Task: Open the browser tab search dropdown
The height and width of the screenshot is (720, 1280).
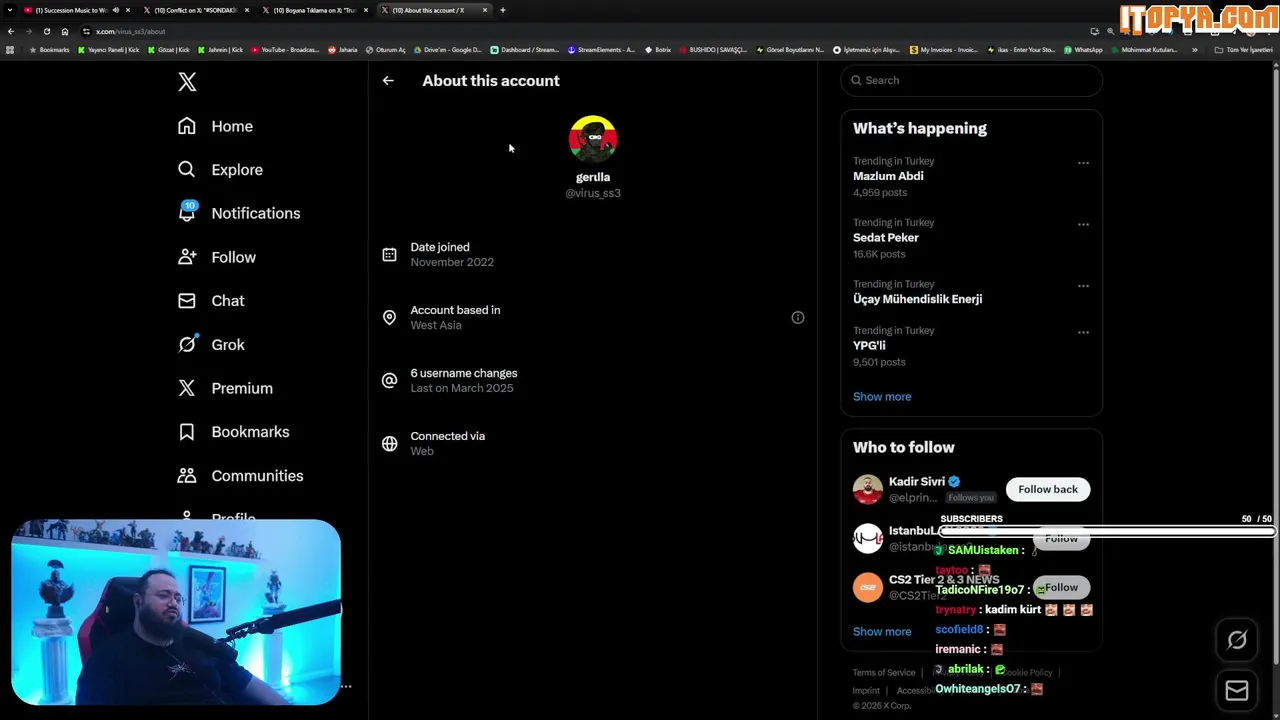Action: click(10, 10)
